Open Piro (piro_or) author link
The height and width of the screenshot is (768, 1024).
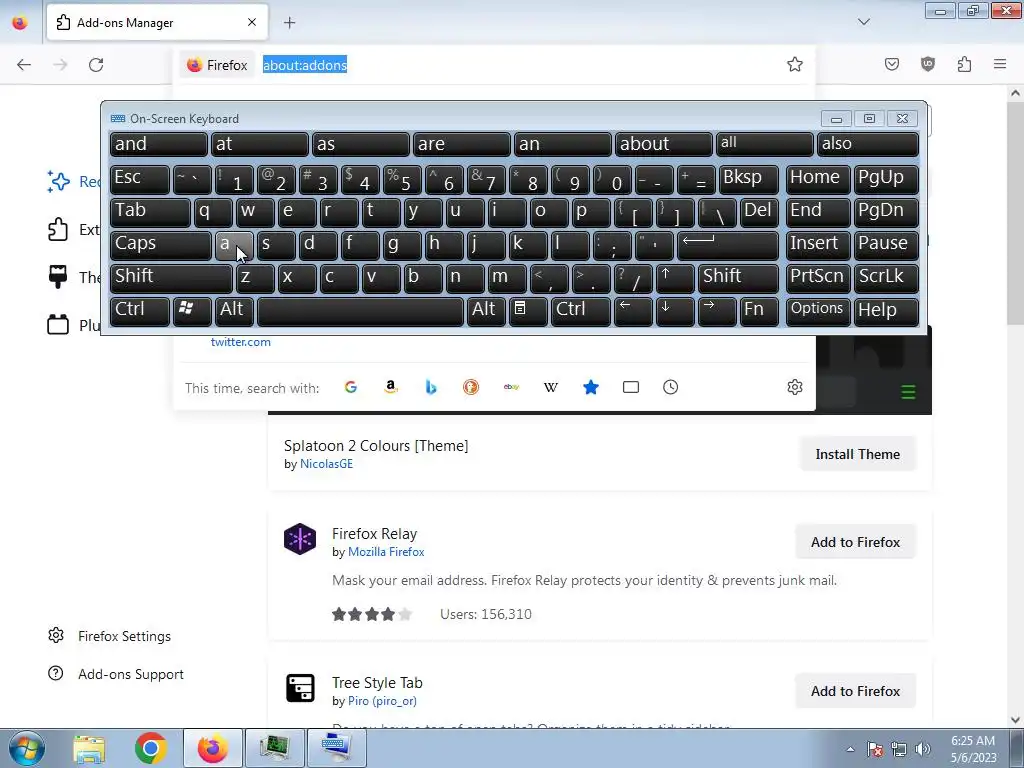(382, 701)
